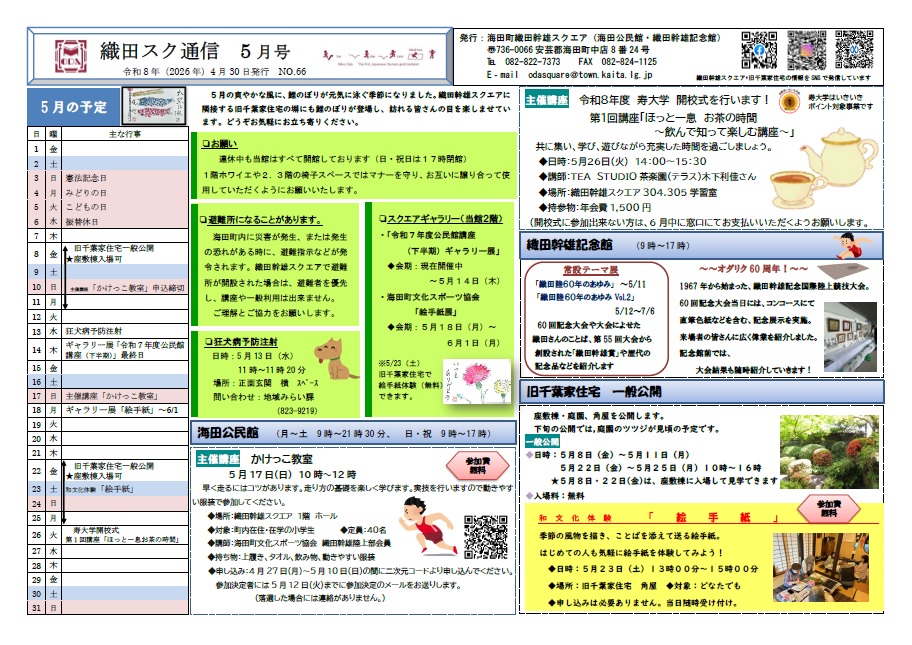Select the ギャラリー展「絵手紙」~6/1 calendar entry

pos(122,410)
